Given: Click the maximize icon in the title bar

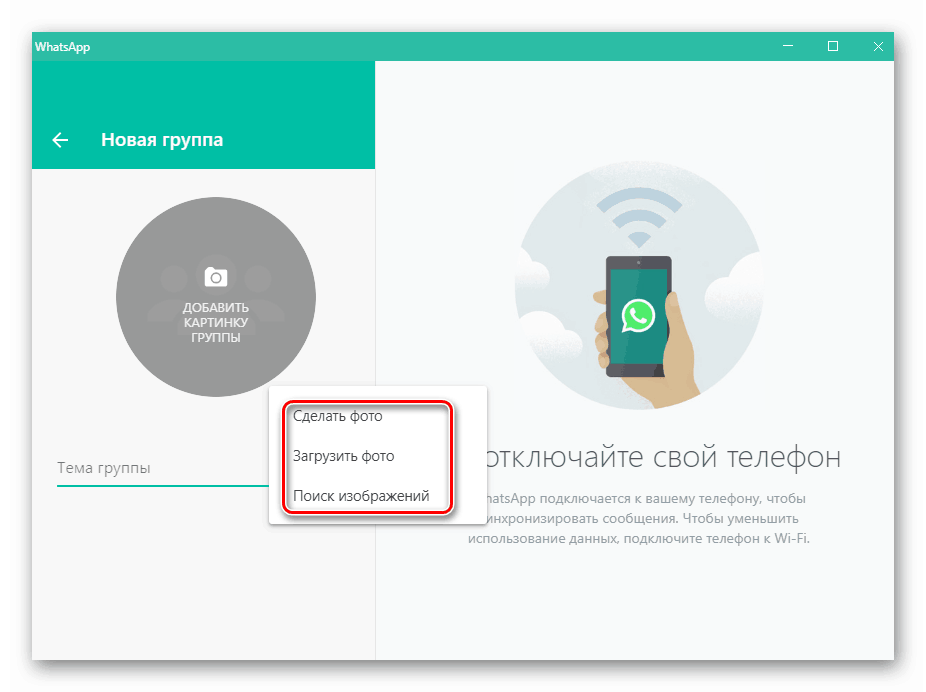Looking at the screenshot, I should pyautogui.click(x=832, y=46).
